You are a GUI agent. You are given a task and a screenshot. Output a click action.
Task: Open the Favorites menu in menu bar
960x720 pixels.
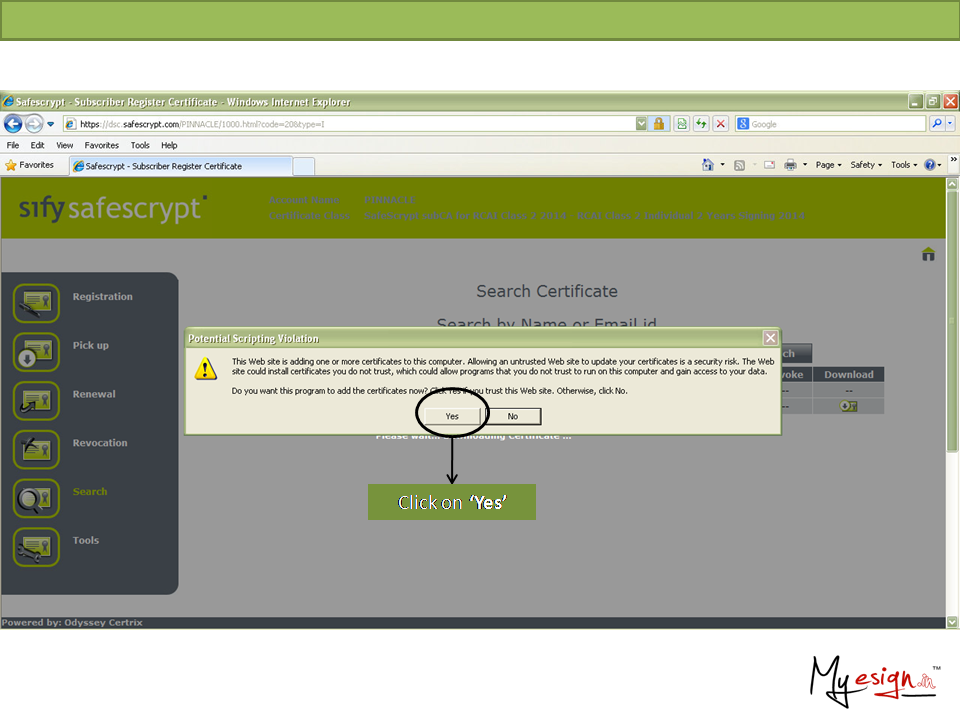101,145
